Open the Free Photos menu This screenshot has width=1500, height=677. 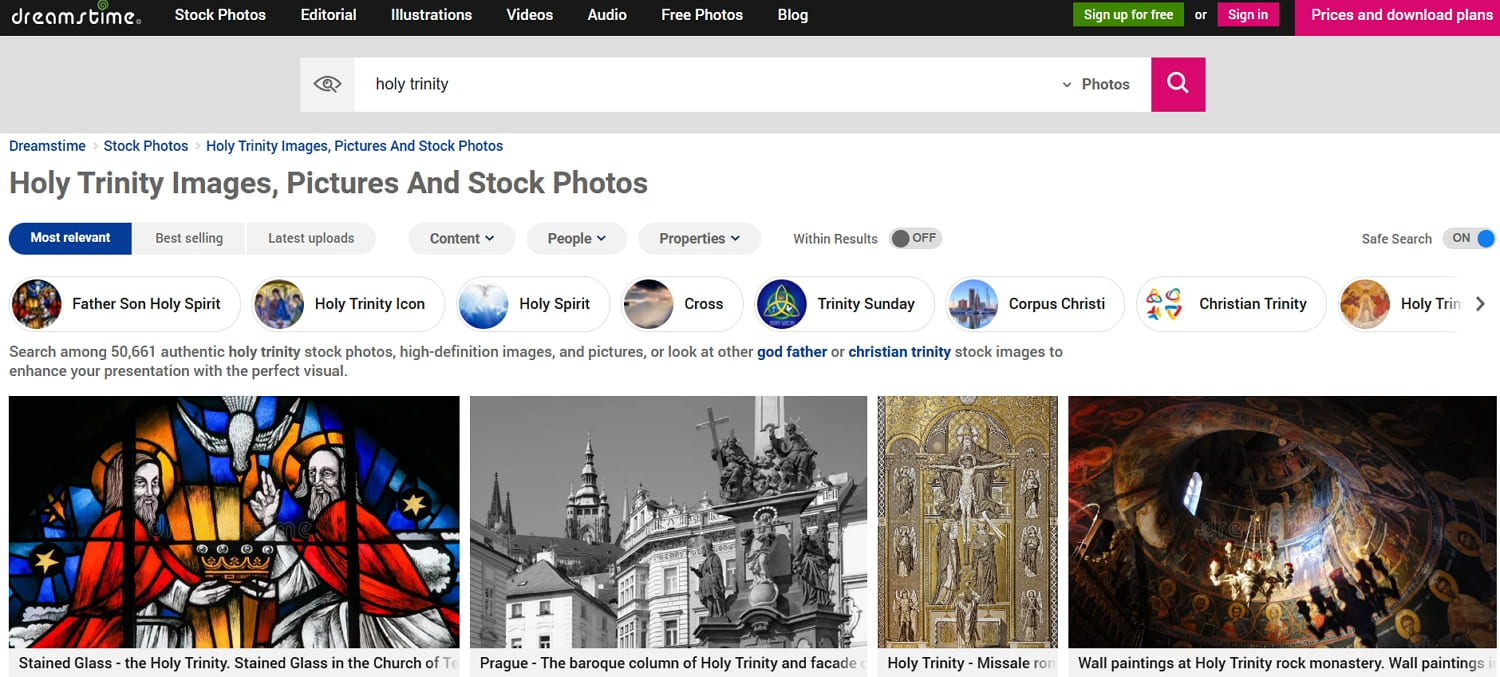click(702, 15)
